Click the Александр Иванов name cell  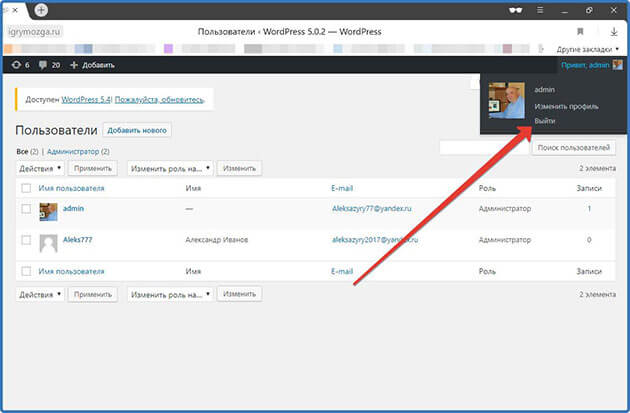pos(217,239)
